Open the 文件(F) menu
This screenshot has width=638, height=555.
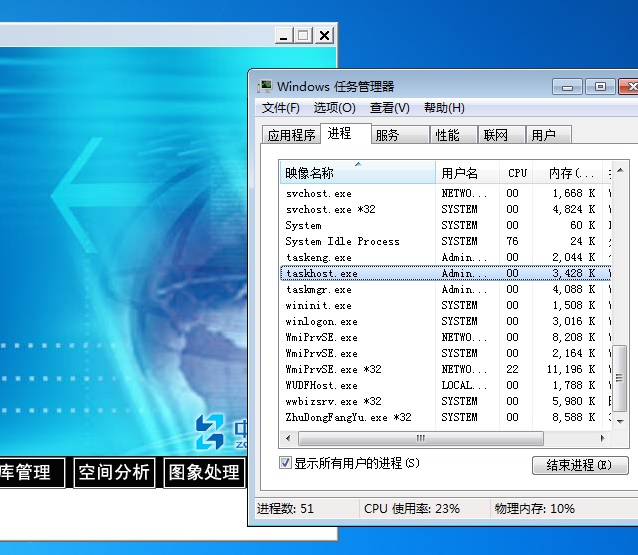[280, 108]
